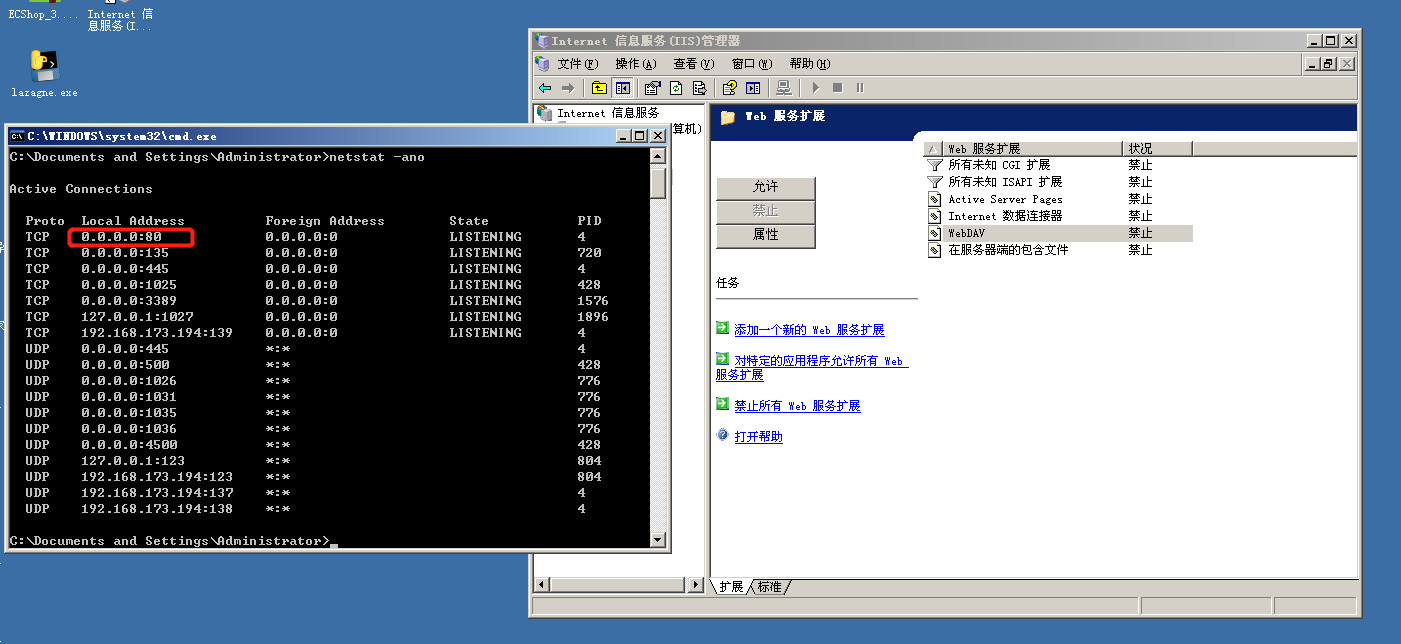Open 对特定的应用程序允许所有 Web 服务扩展 link
Image resolution: width=1401 pixels, height=644 pixels.
point(812,368)
